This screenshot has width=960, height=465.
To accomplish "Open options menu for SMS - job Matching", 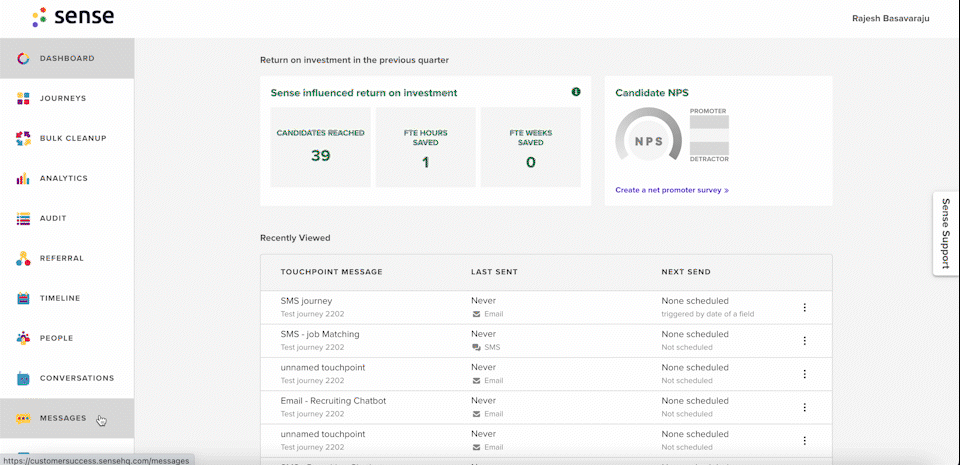I will click(804, 341).
